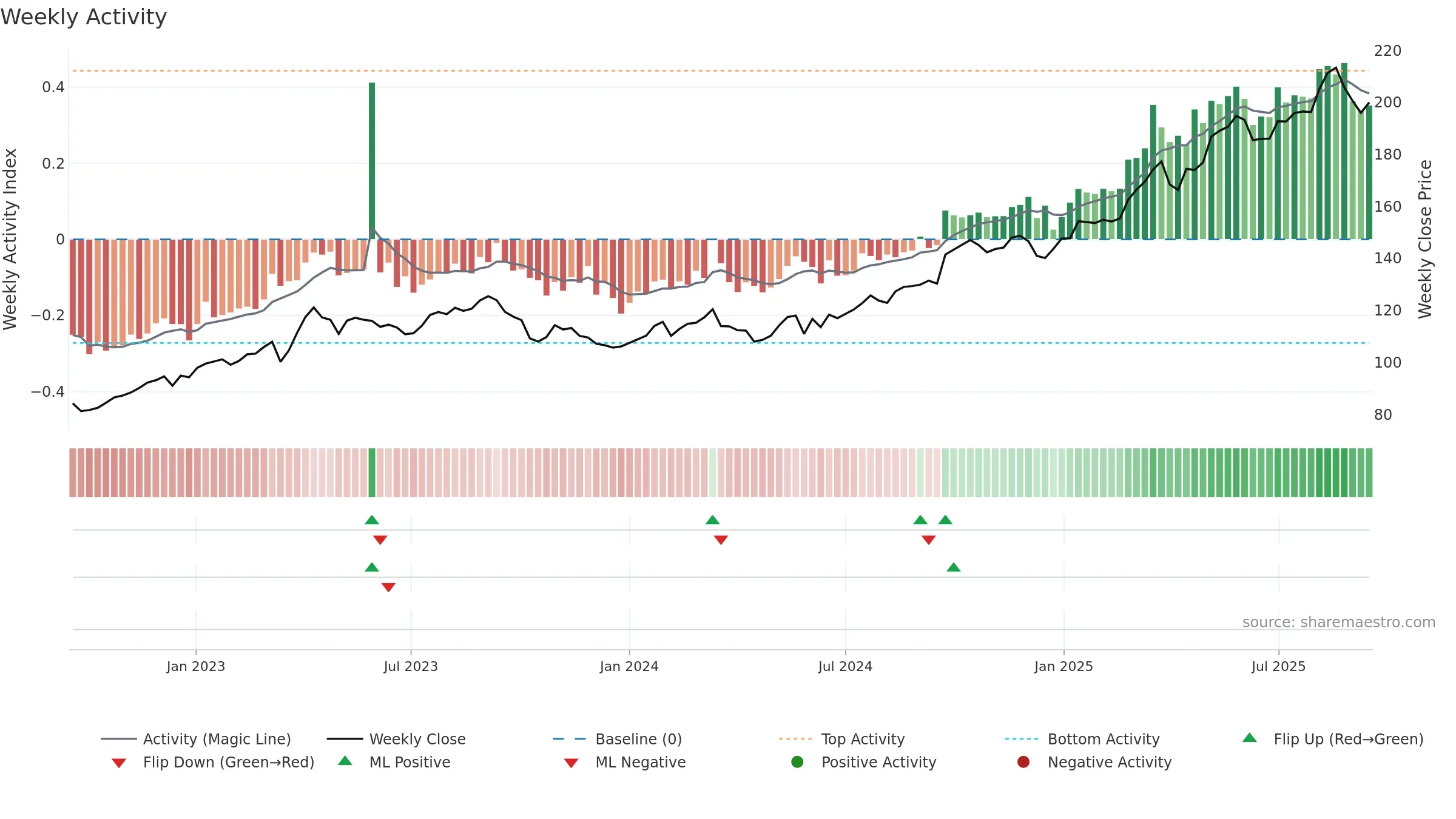The height and width of the screenshot is (819, 1456).
Task: Click the Jul 2025 x-axis label
Action: (1278, 666)
